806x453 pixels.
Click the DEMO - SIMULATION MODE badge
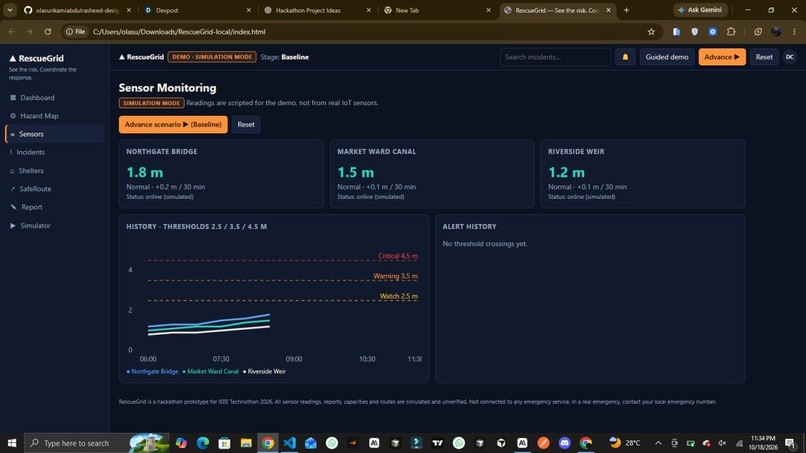click(212, 57)
